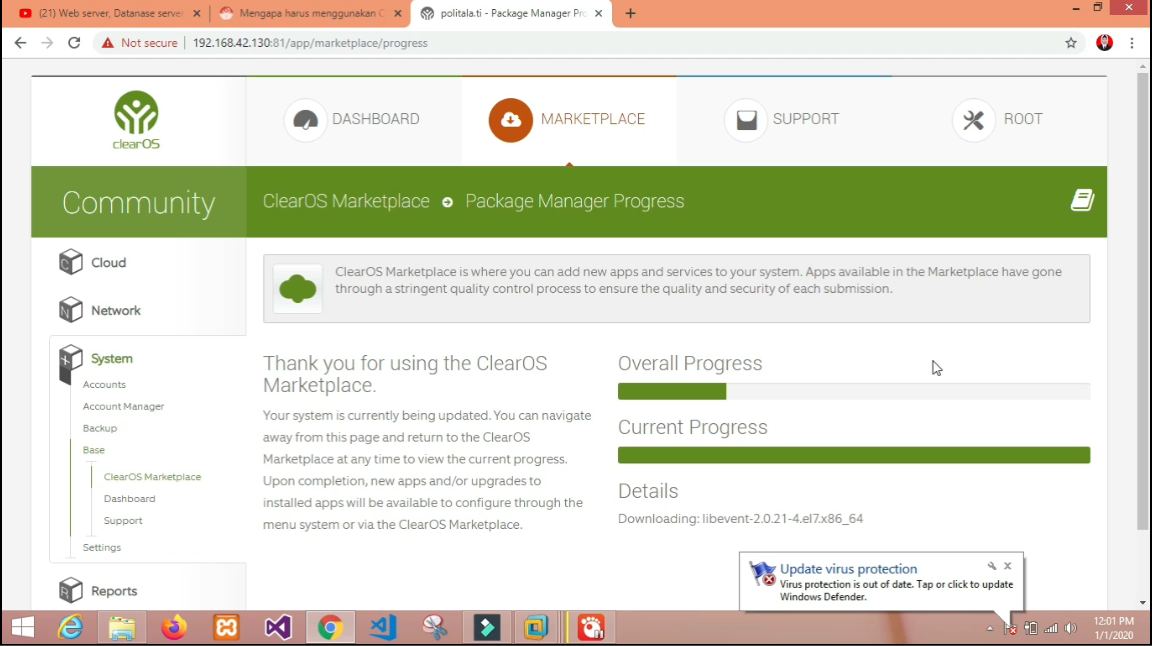Viewport: 1152px width, 646px height.
Task: Close the Mengapa harus menggunakan tab
Action: click(x=397, y=13)
